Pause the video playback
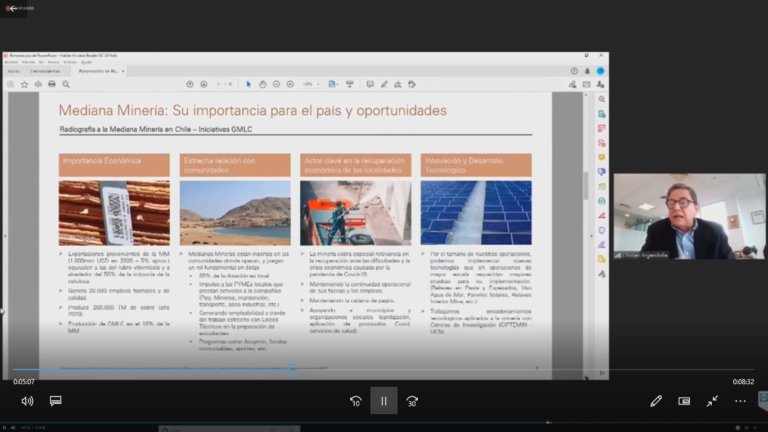This screenshot has width=768, height=432. [x=383, y=401]
